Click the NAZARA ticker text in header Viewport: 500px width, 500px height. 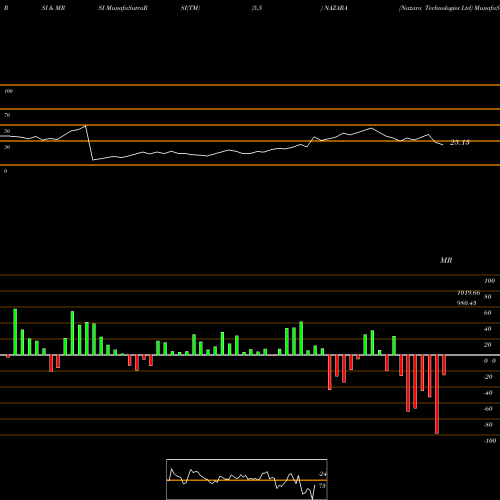point(336,8)
